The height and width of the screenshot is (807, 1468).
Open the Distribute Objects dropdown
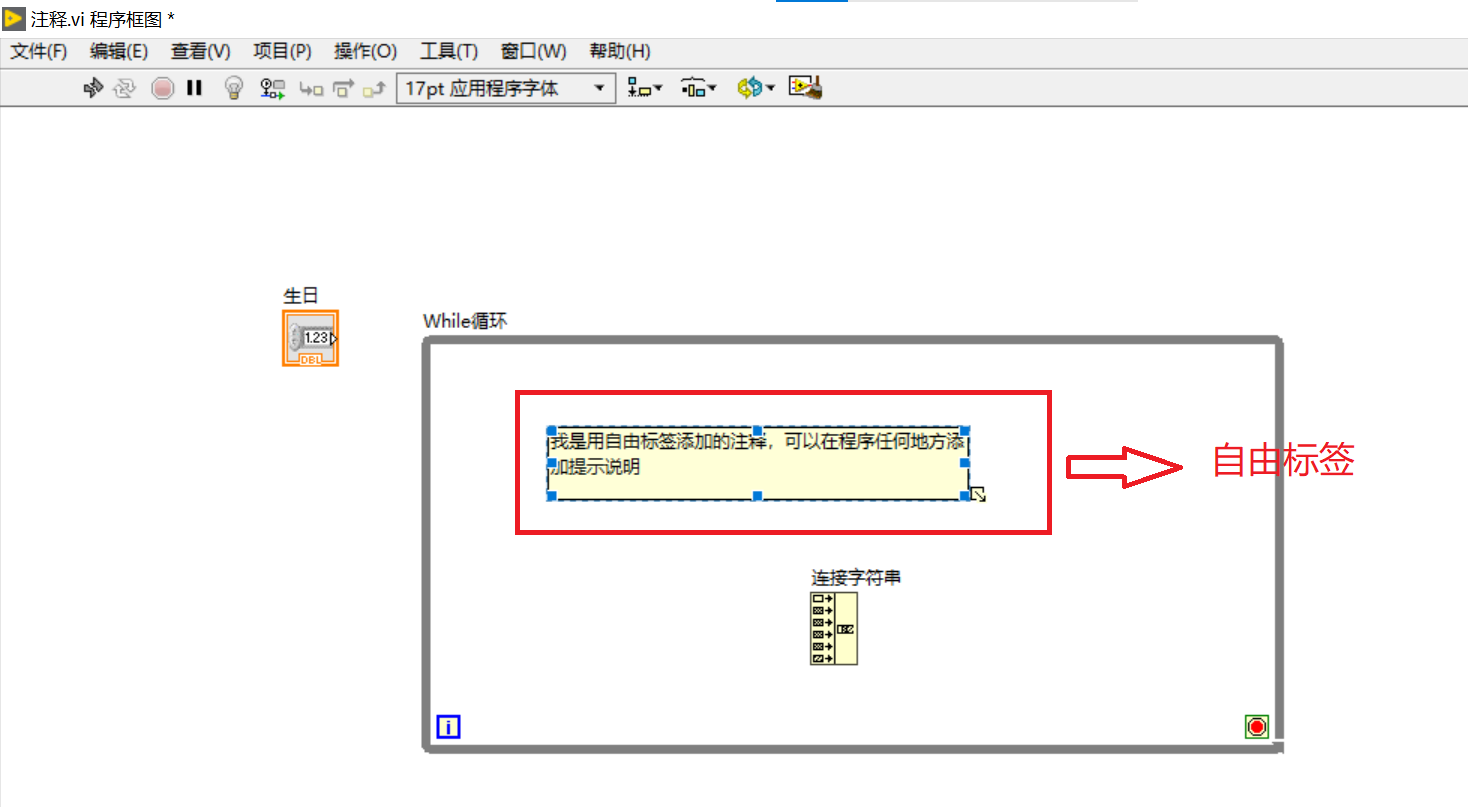pos(699,88)
